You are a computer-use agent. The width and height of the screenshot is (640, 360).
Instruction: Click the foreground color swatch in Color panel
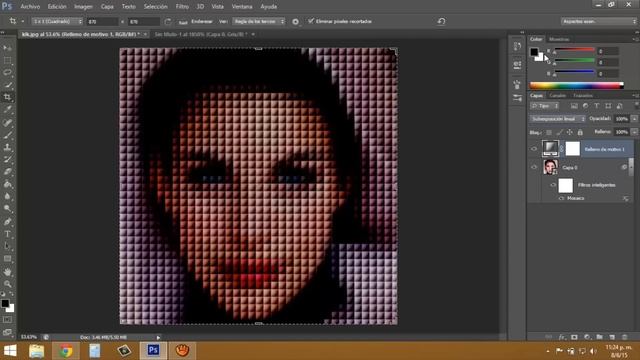(x=534, y=51)
